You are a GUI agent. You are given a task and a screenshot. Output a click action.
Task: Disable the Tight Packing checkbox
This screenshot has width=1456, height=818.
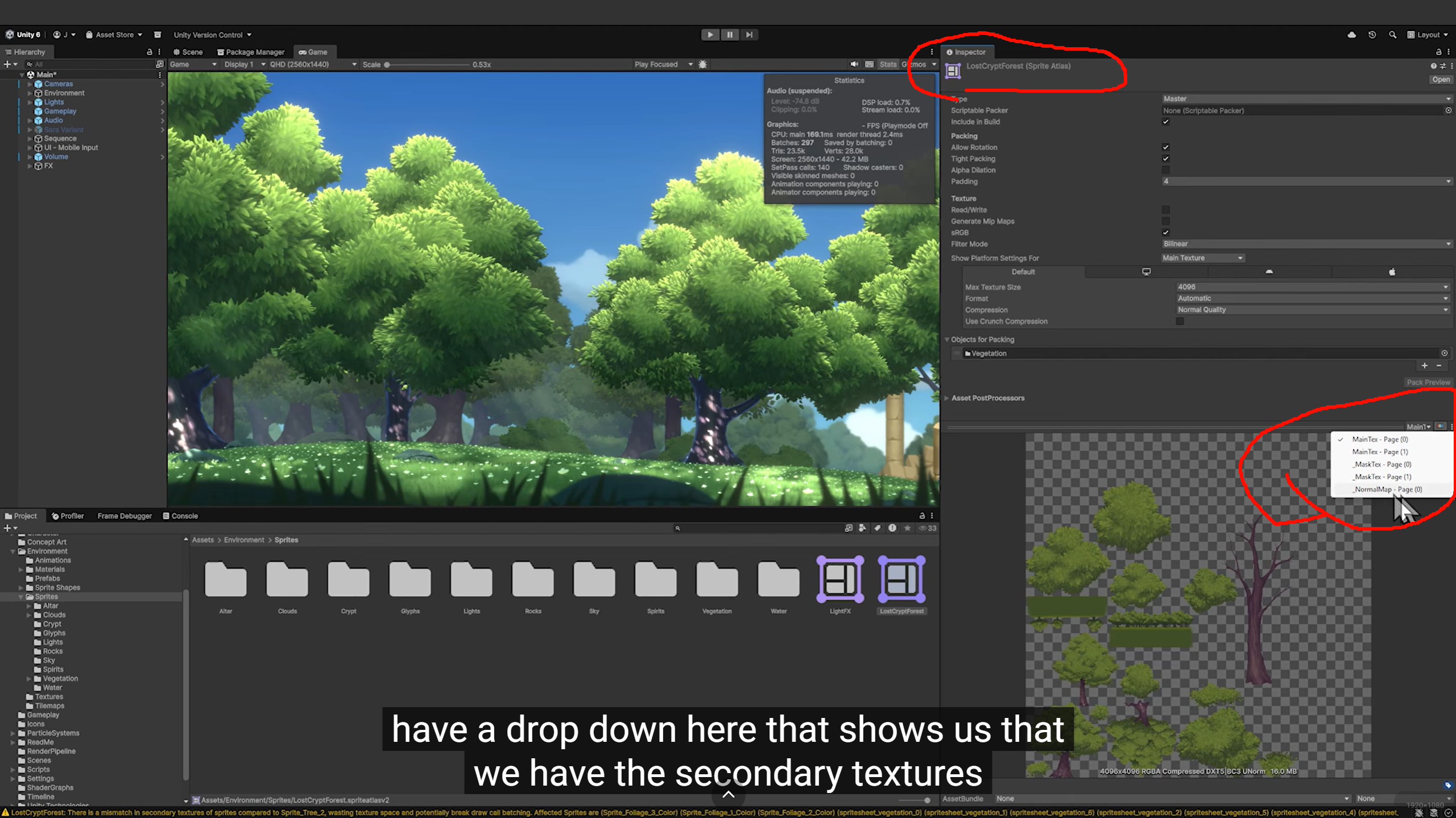(1165, 159)
